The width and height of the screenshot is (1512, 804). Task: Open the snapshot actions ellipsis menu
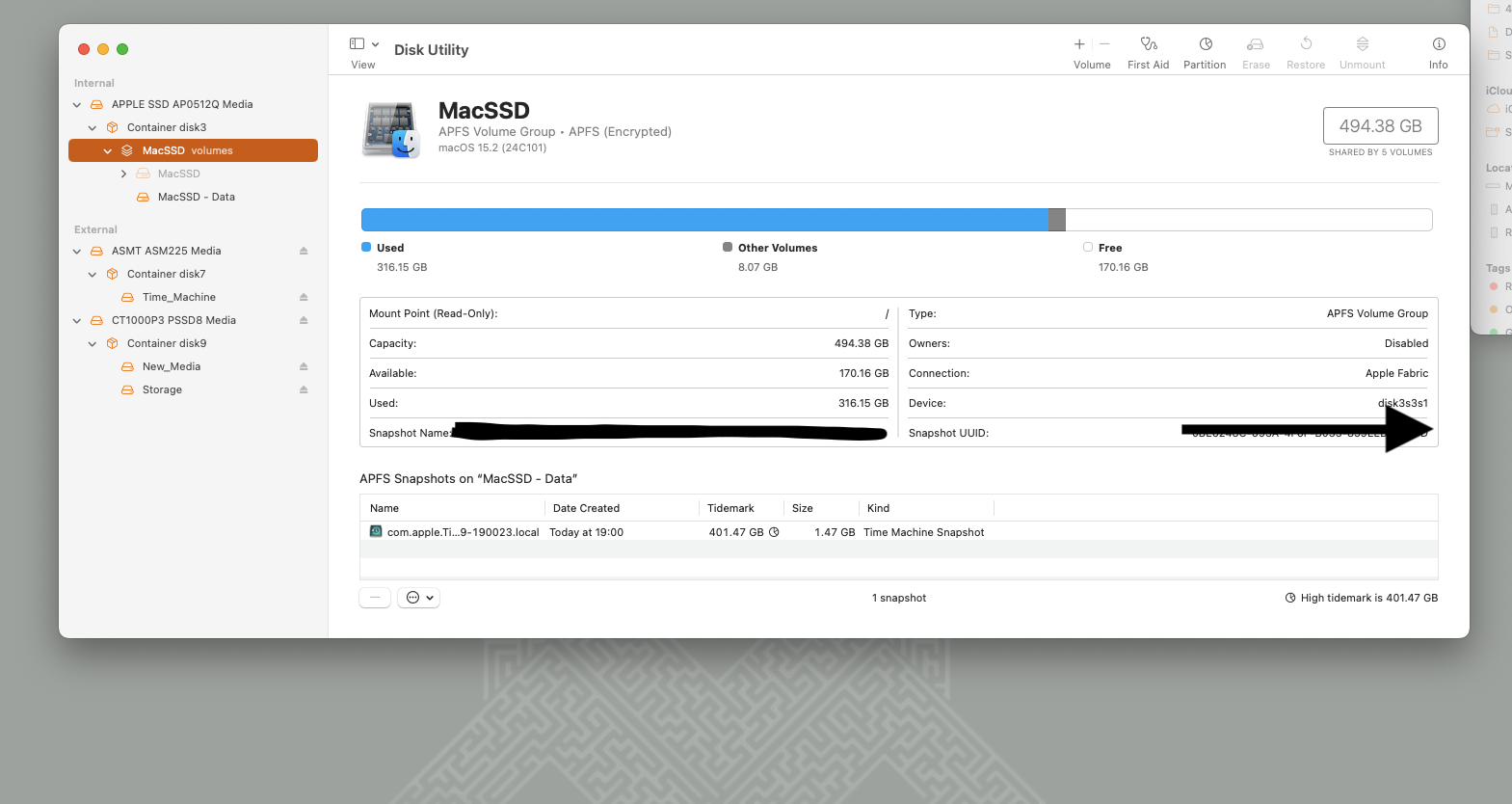[419, 598]
